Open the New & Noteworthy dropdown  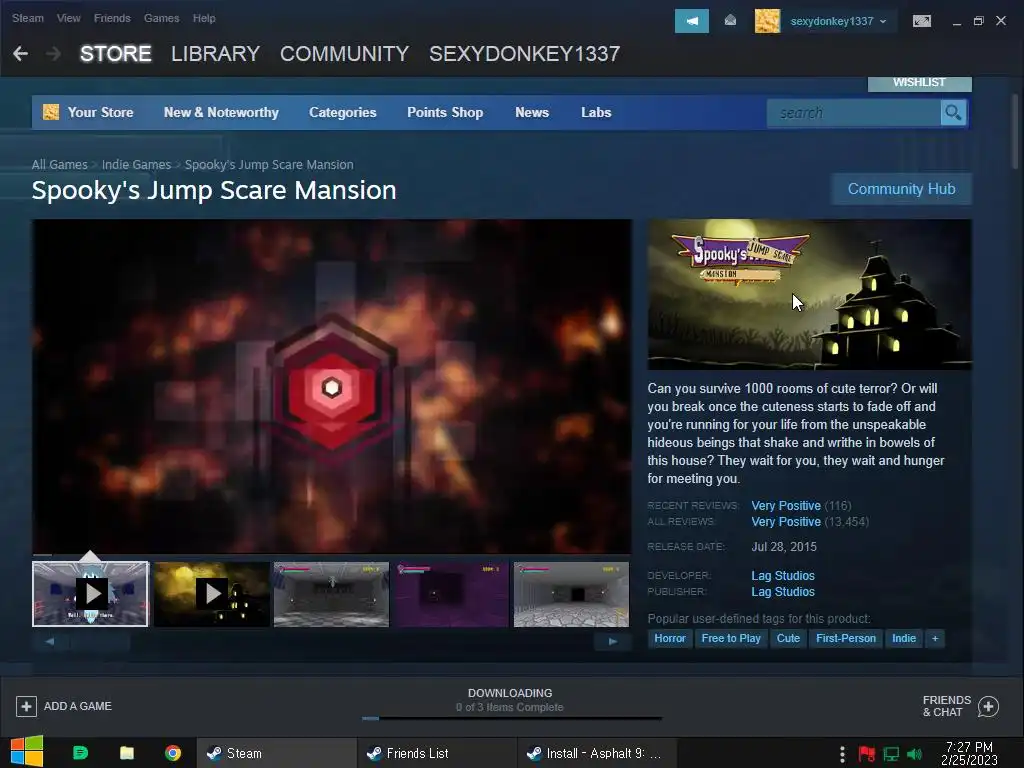221,112
